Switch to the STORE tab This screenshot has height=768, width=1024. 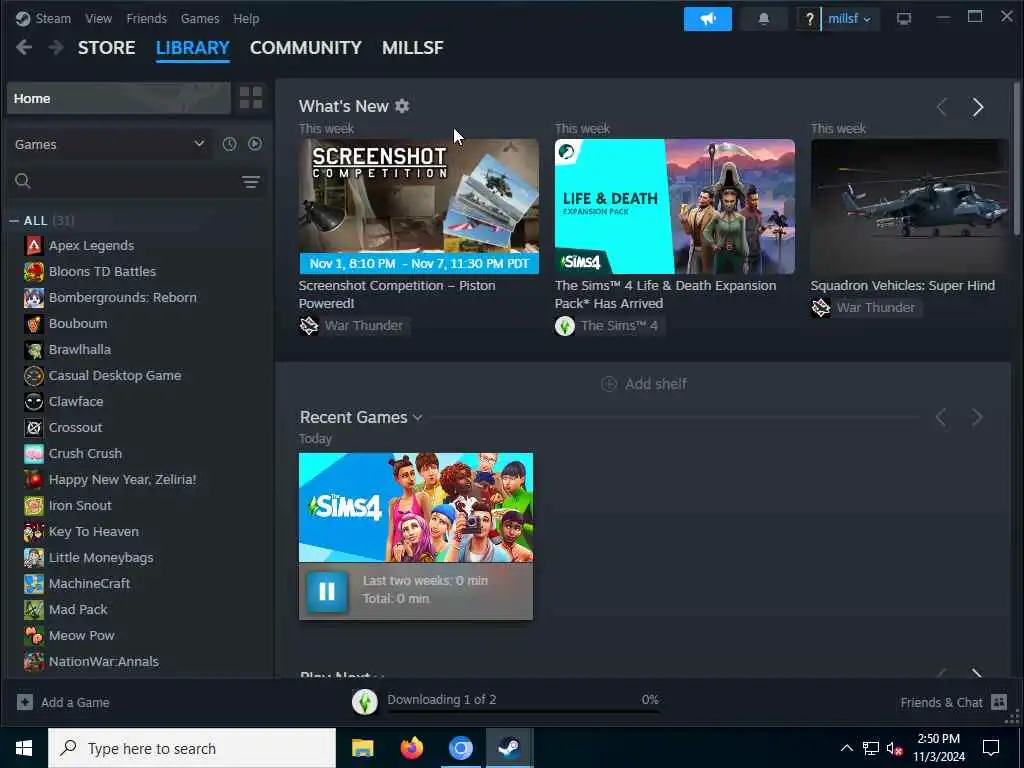coord(106,48)
